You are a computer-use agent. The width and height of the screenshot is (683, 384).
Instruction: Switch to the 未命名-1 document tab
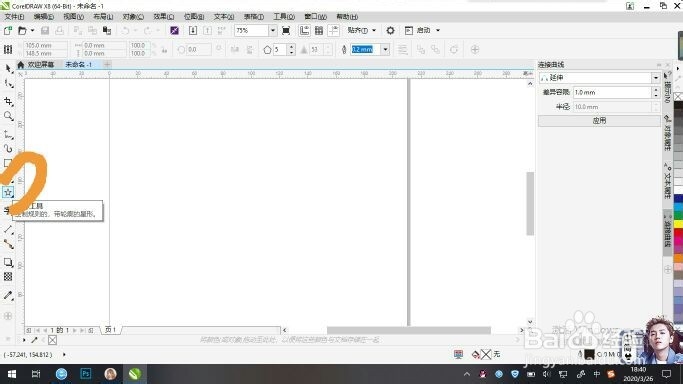78,64
